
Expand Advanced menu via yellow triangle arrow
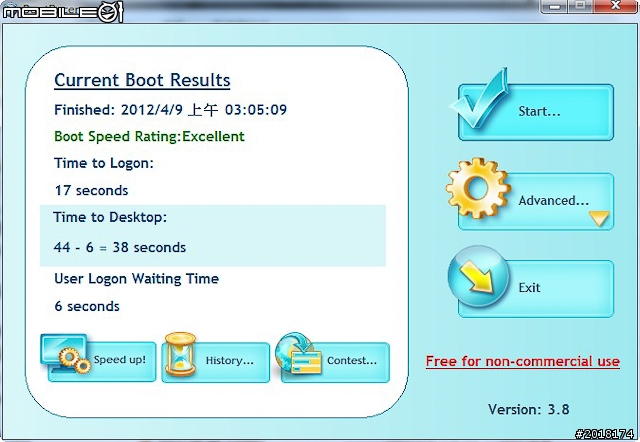click(599, 218)
